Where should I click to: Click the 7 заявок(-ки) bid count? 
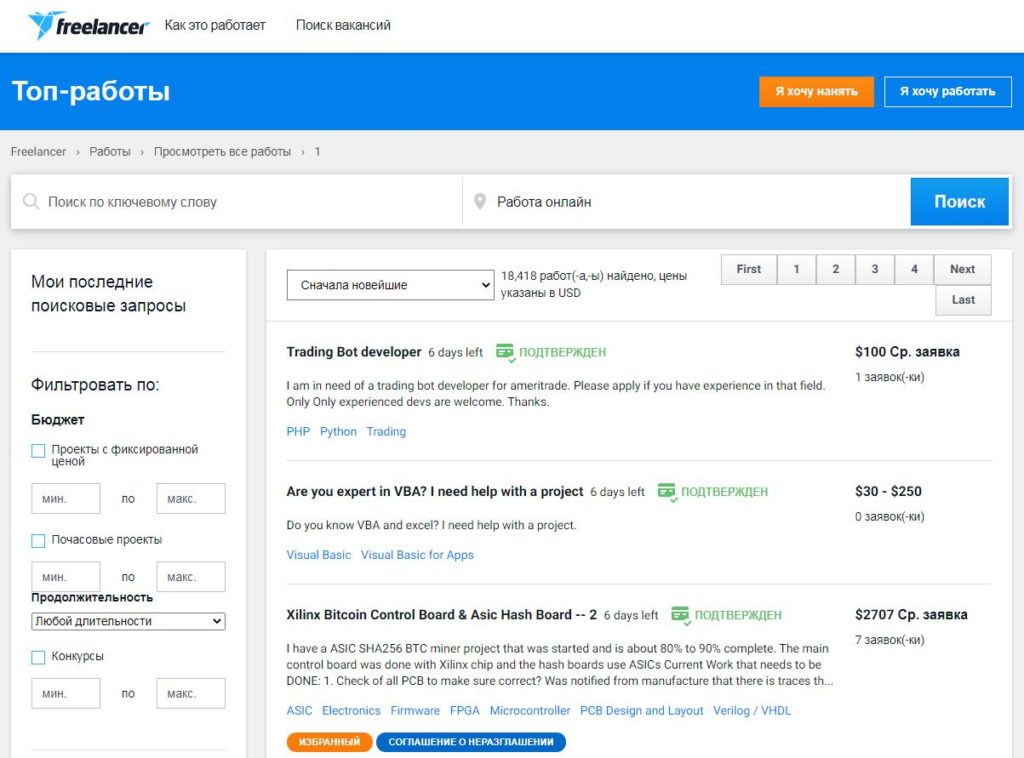point(889,640)
